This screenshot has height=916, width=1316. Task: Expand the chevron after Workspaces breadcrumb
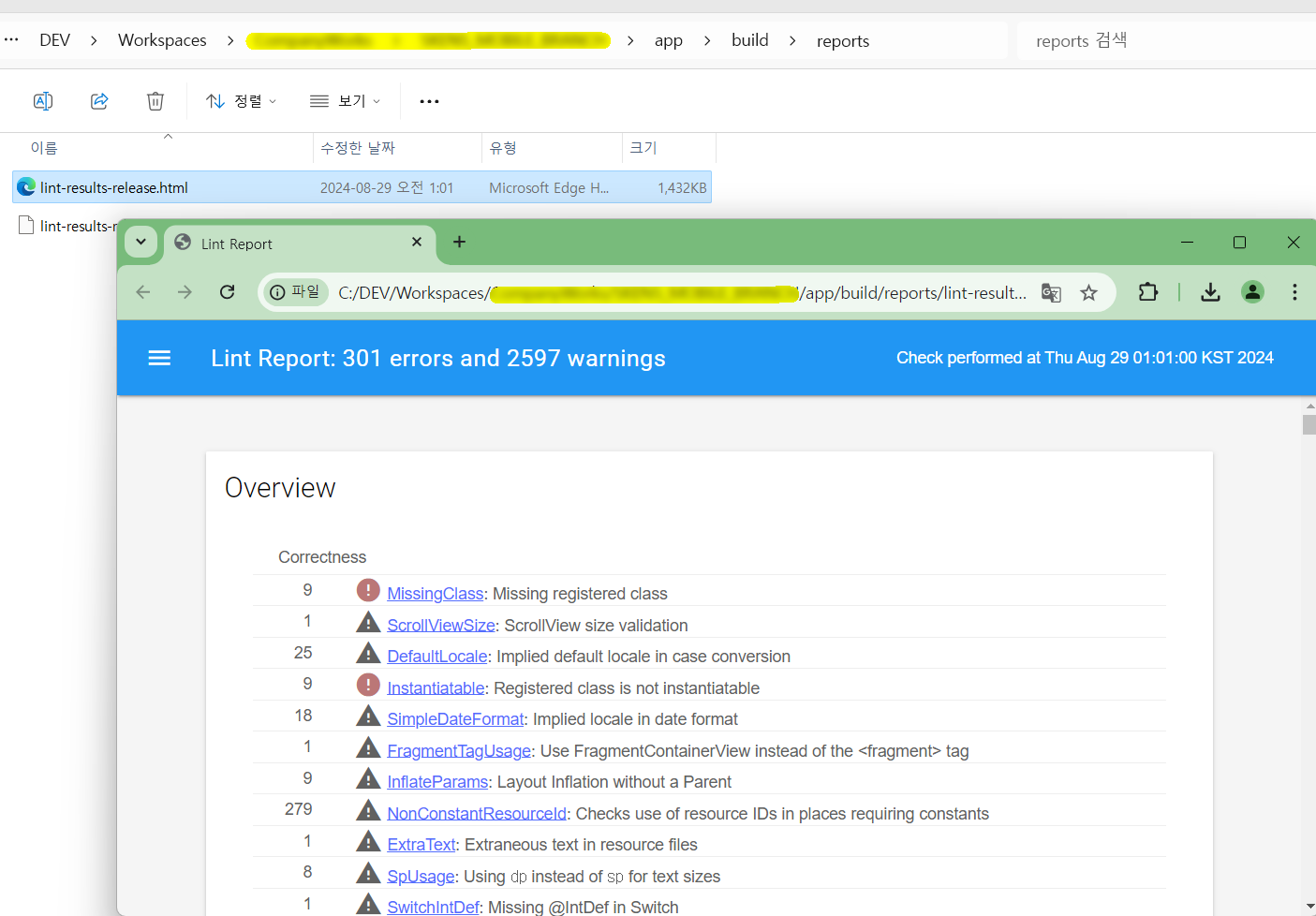[230, 40]
